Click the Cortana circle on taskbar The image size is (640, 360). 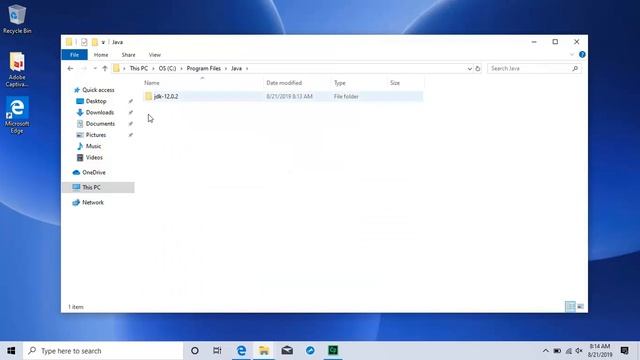coord(195,351)
